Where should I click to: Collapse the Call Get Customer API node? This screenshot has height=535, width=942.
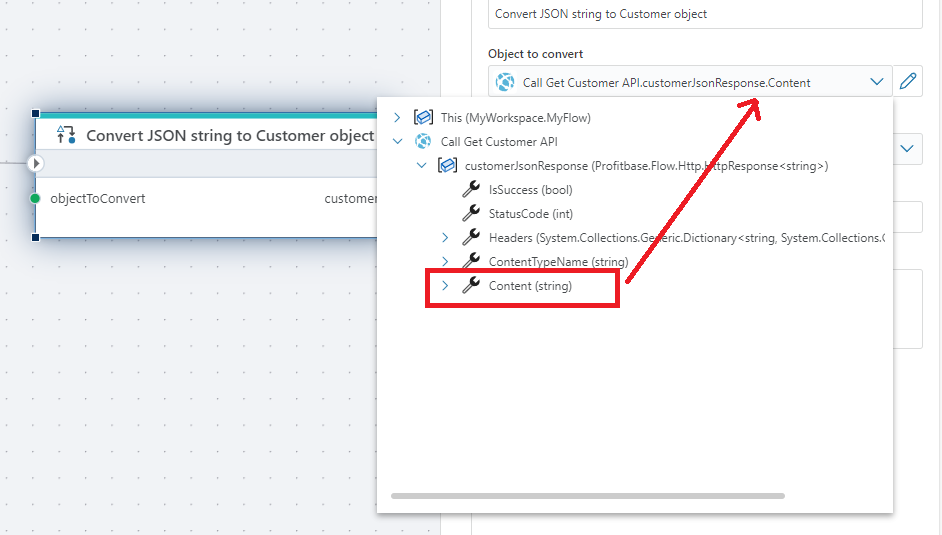click(x=397, y=142)
